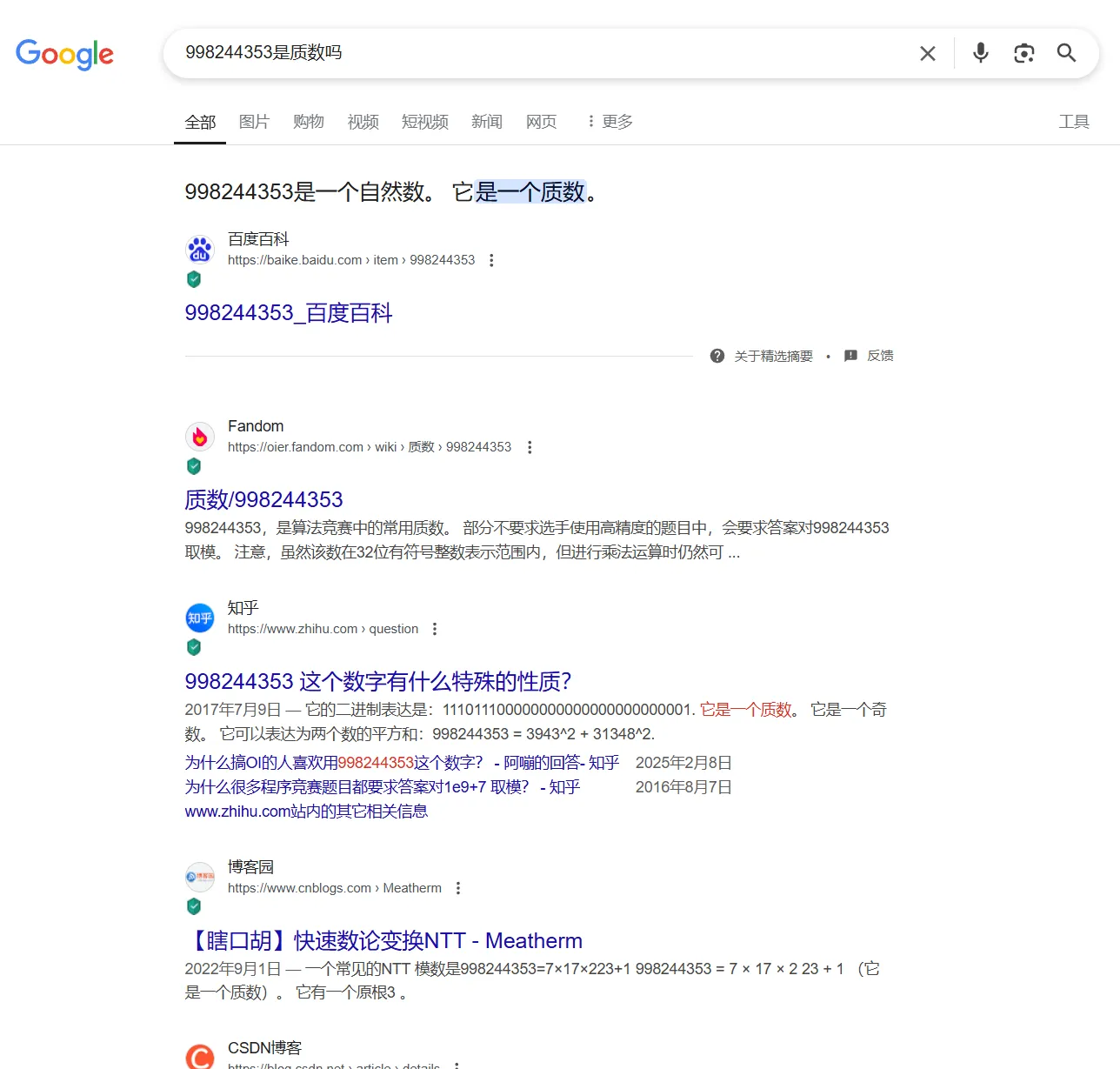Click the 博客园 site name

(250, 867)
